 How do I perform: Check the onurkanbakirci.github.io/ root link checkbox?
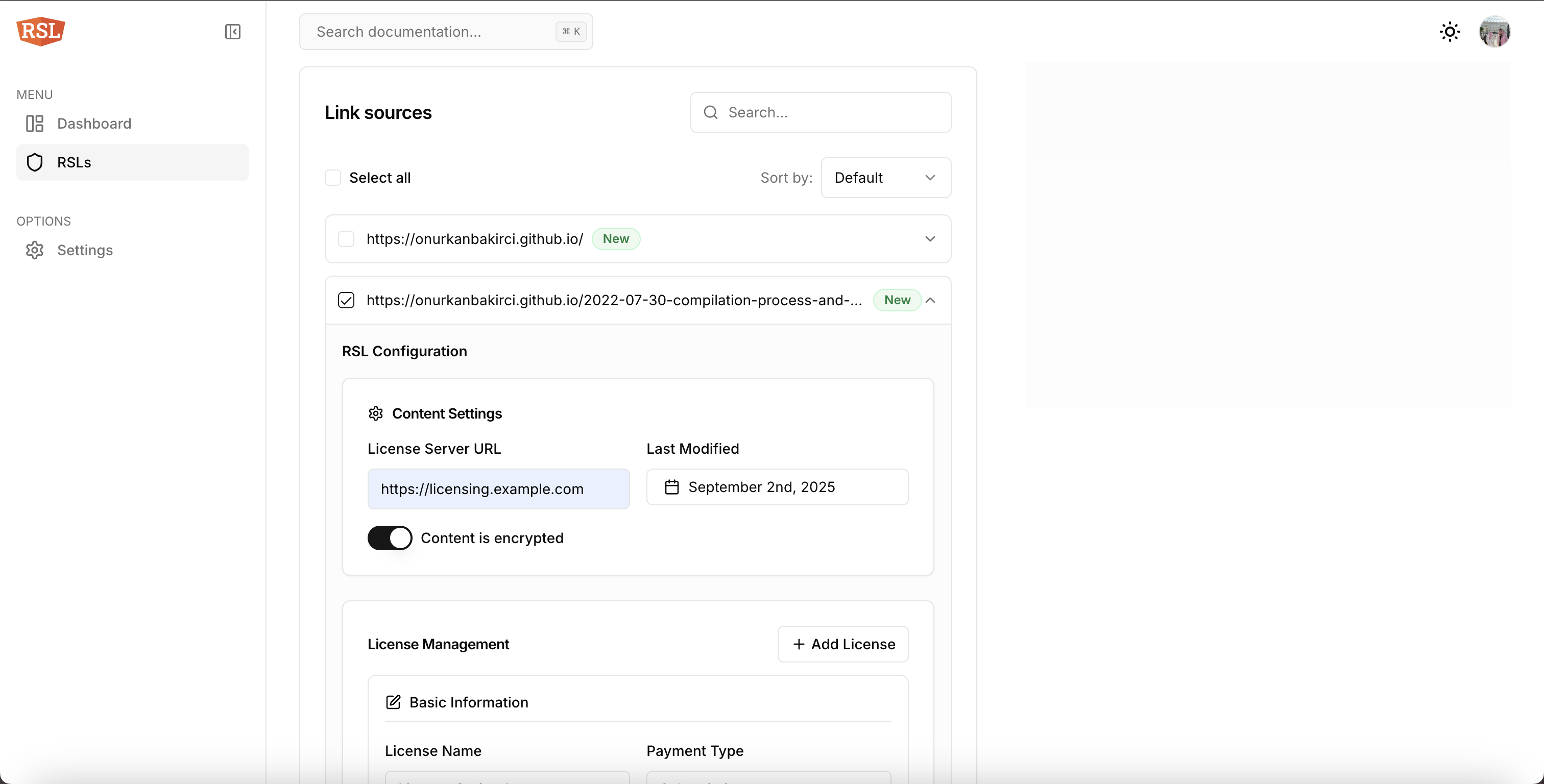point(347,239)
